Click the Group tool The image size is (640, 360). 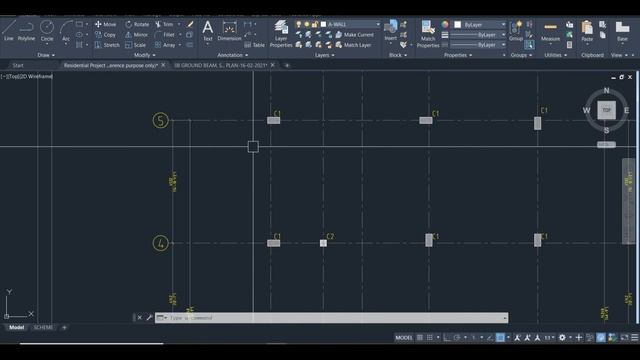516,31
